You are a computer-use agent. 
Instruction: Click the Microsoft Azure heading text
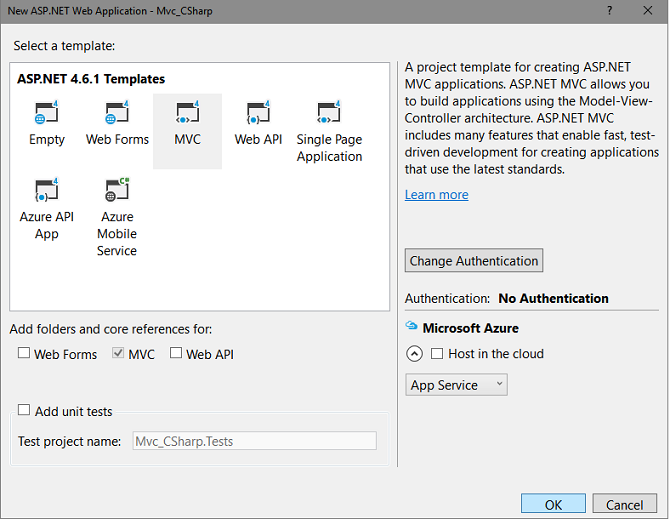tap(470, 328)
